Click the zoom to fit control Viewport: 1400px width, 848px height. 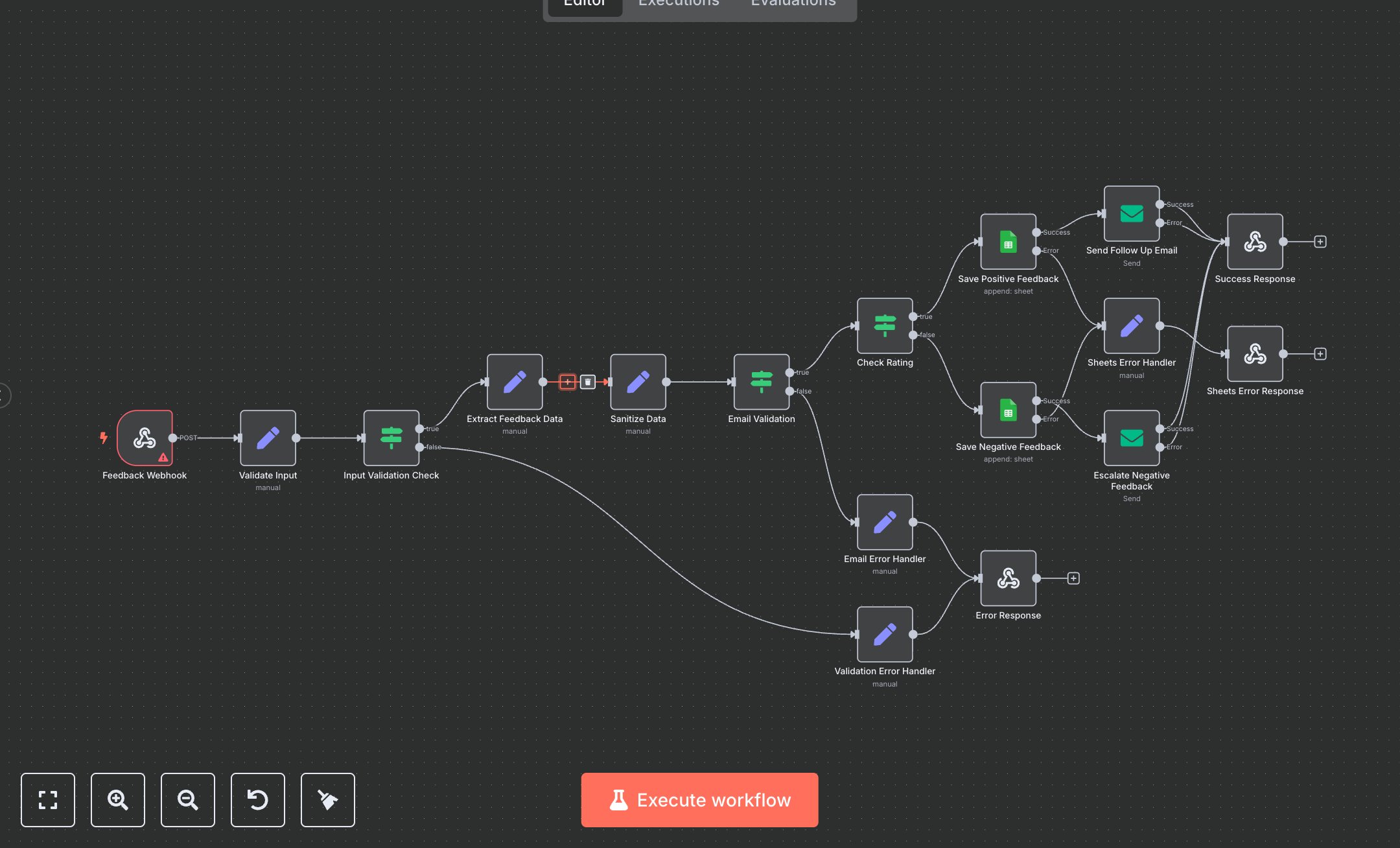[47, 800]
